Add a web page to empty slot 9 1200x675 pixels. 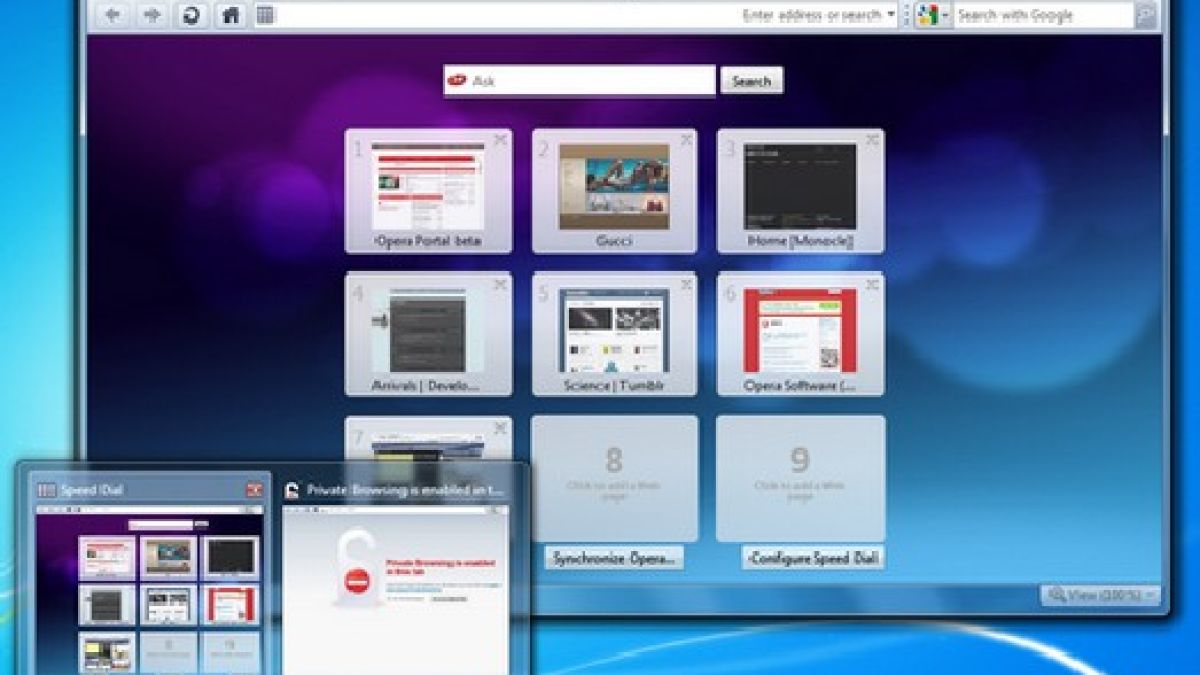(x=800, y=478)
